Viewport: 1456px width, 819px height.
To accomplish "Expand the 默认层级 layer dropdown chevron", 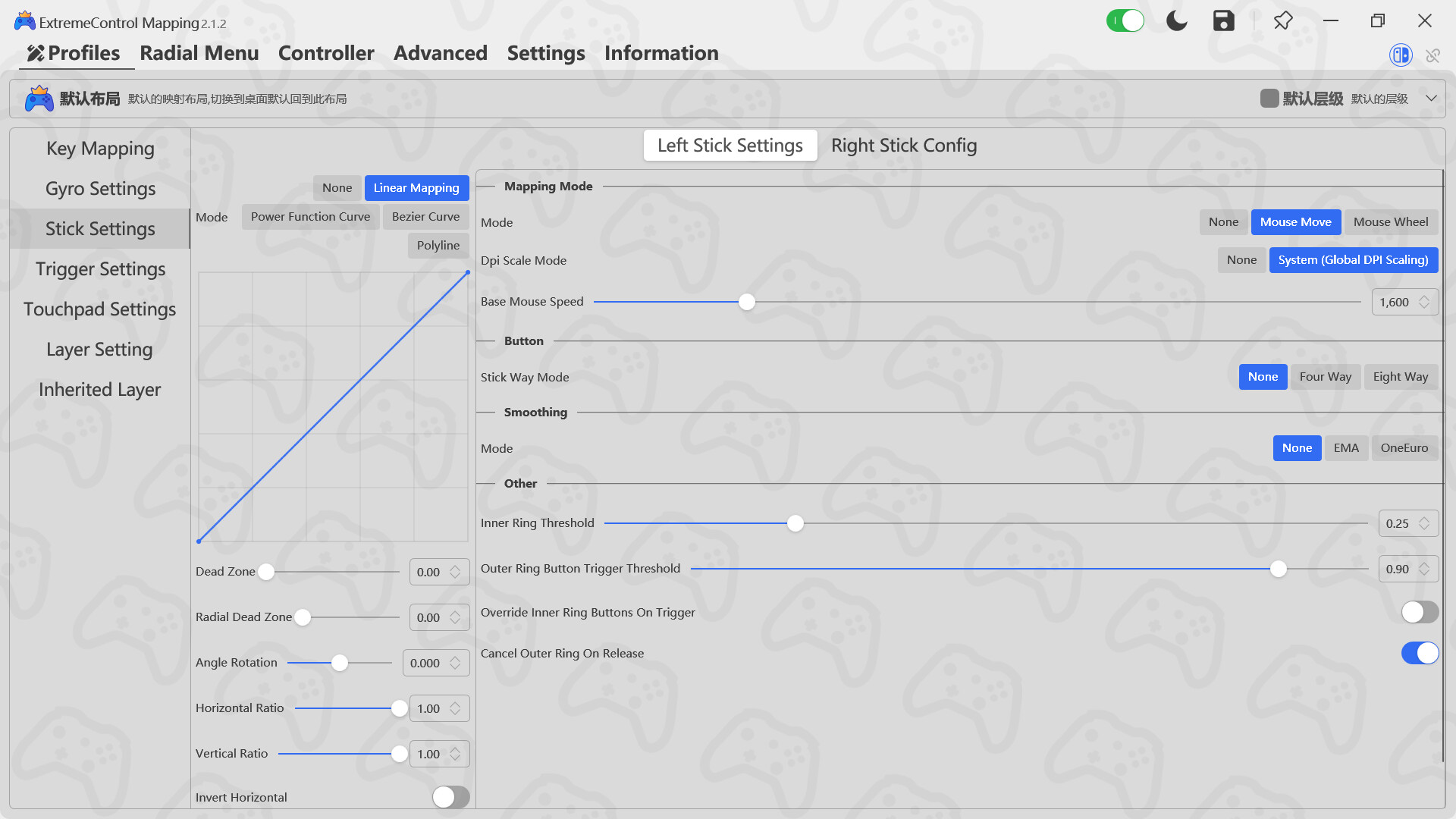I will point(1432,98).
